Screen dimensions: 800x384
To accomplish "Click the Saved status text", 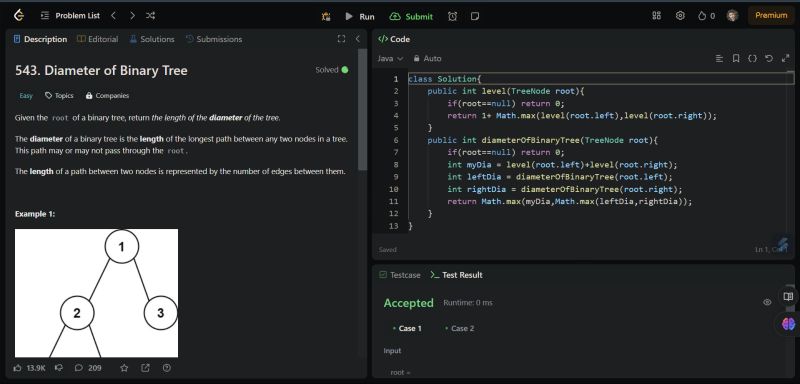I will [x=387, y=249].
